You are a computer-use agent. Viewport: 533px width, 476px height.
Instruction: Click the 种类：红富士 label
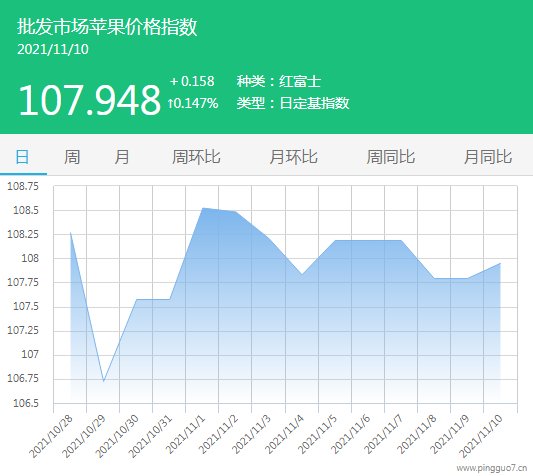(x=279, y=81)
